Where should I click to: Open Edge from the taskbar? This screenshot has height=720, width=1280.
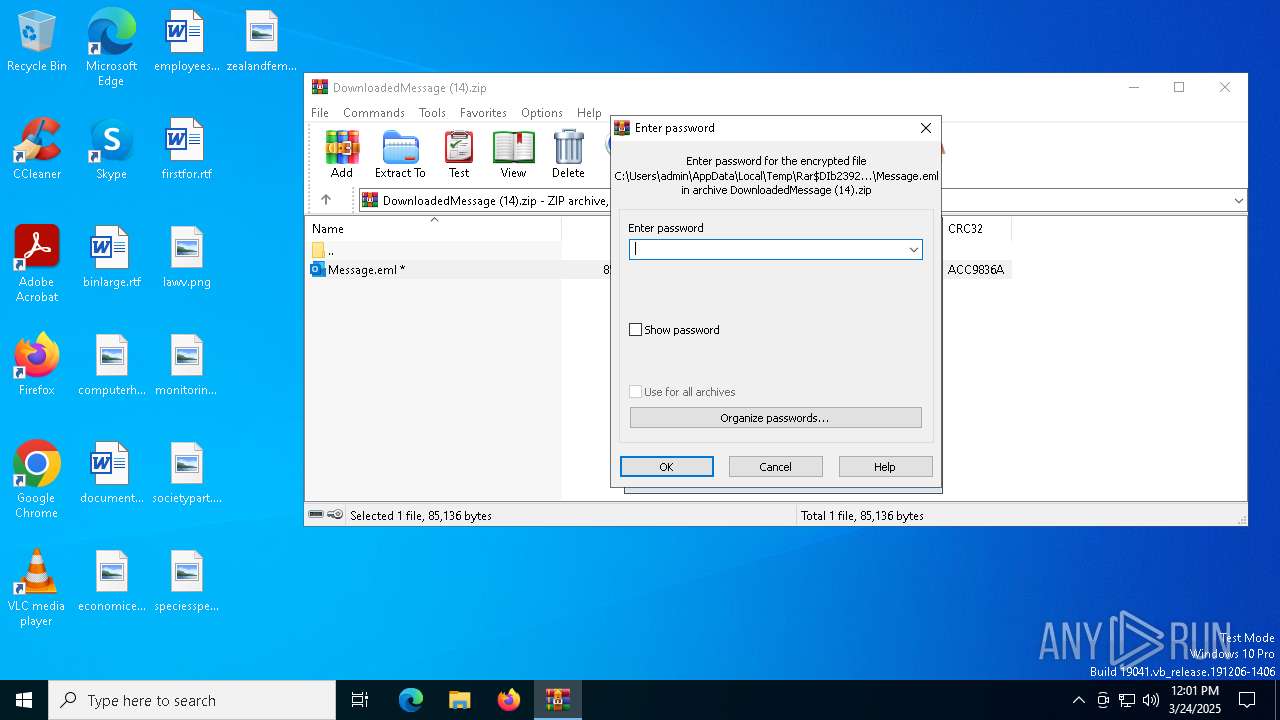[x=411, y=700]
